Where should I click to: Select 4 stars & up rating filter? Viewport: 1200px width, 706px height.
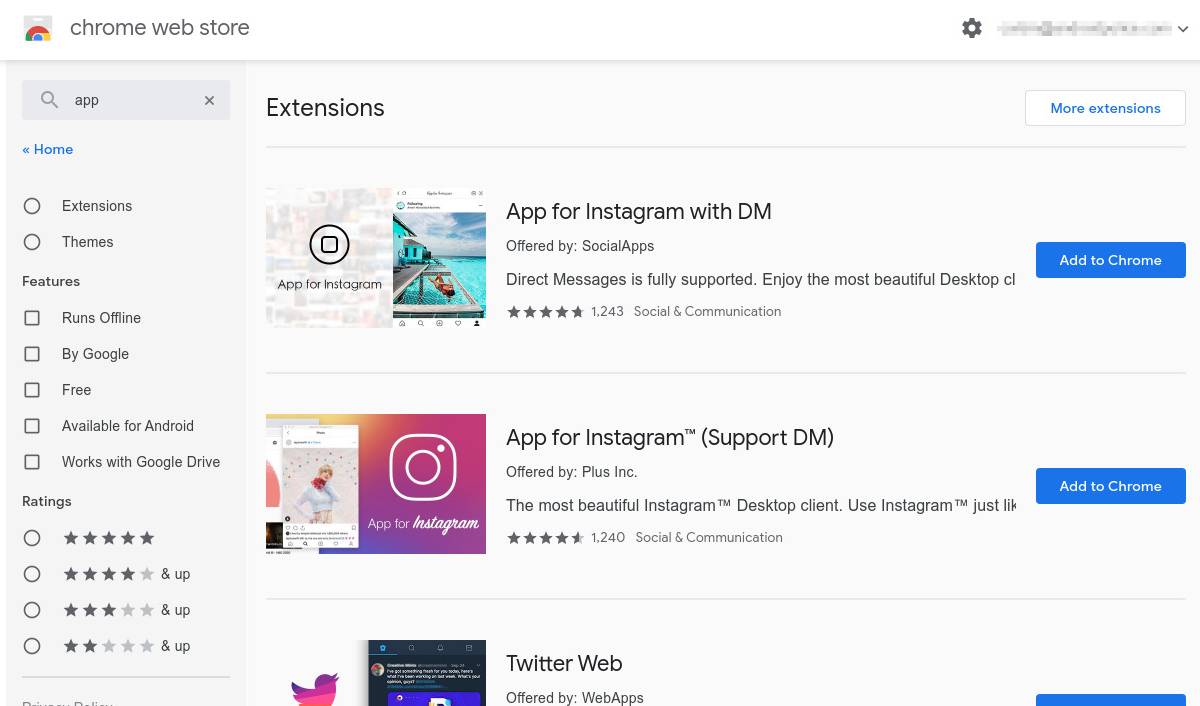coord(32,574)
